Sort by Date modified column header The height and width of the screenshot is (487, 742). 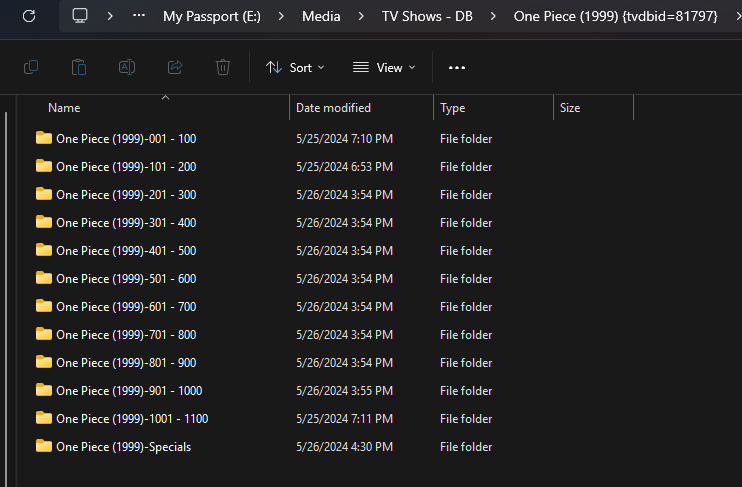(x=333, y=108)
